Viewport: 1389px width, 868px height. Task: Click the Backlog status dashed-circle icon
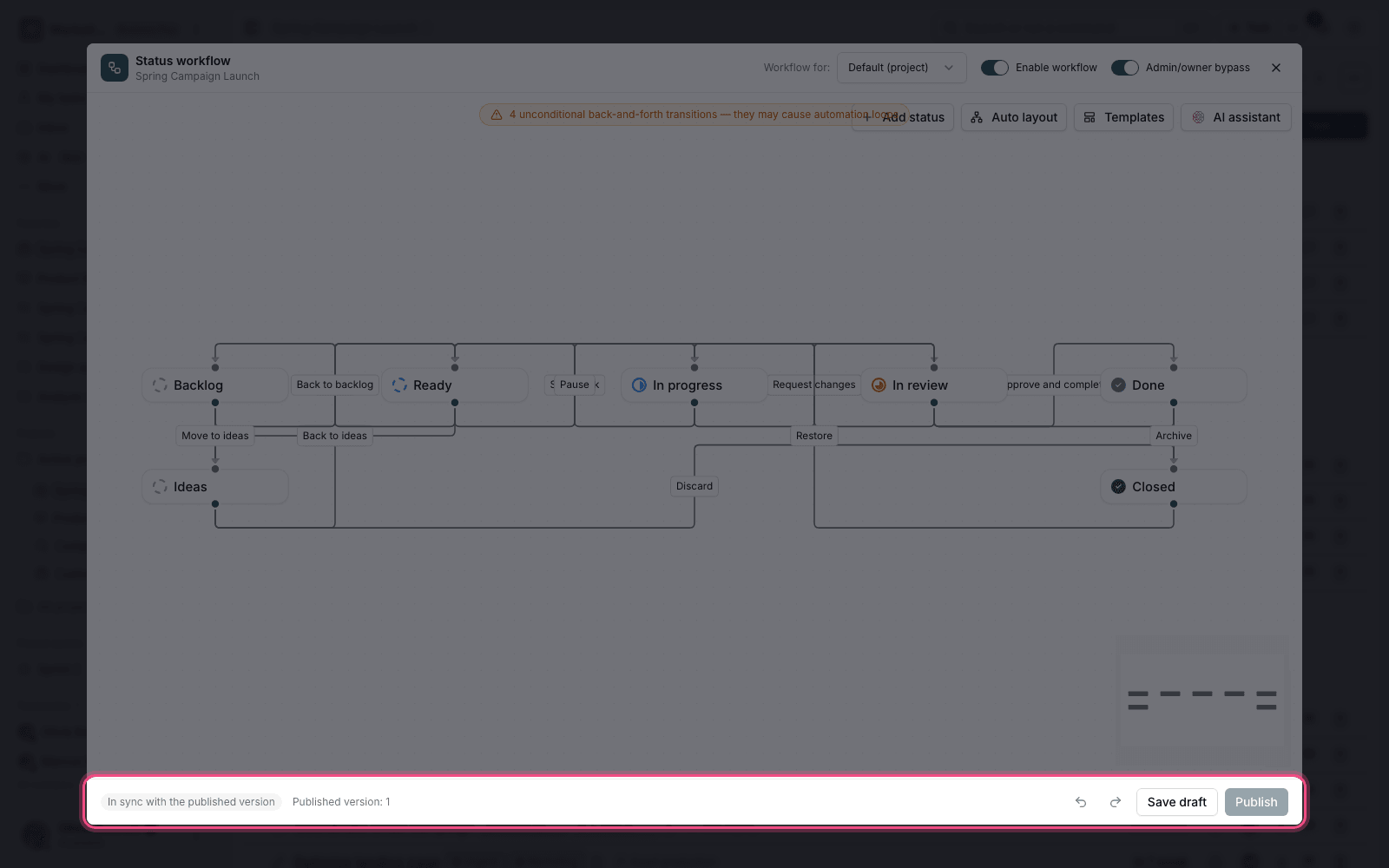[160, 385]
